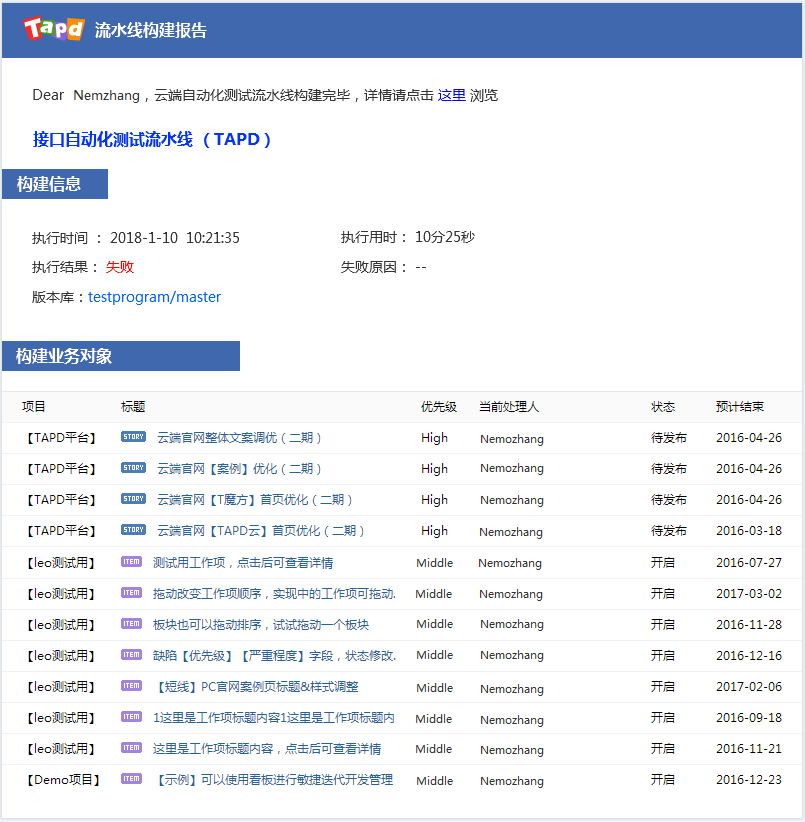Image resolution: width=805 pixels, height=822 pixels.
Task: Click the red 失败 execution result
Action: pyautogui.click(x=119, y=267)
